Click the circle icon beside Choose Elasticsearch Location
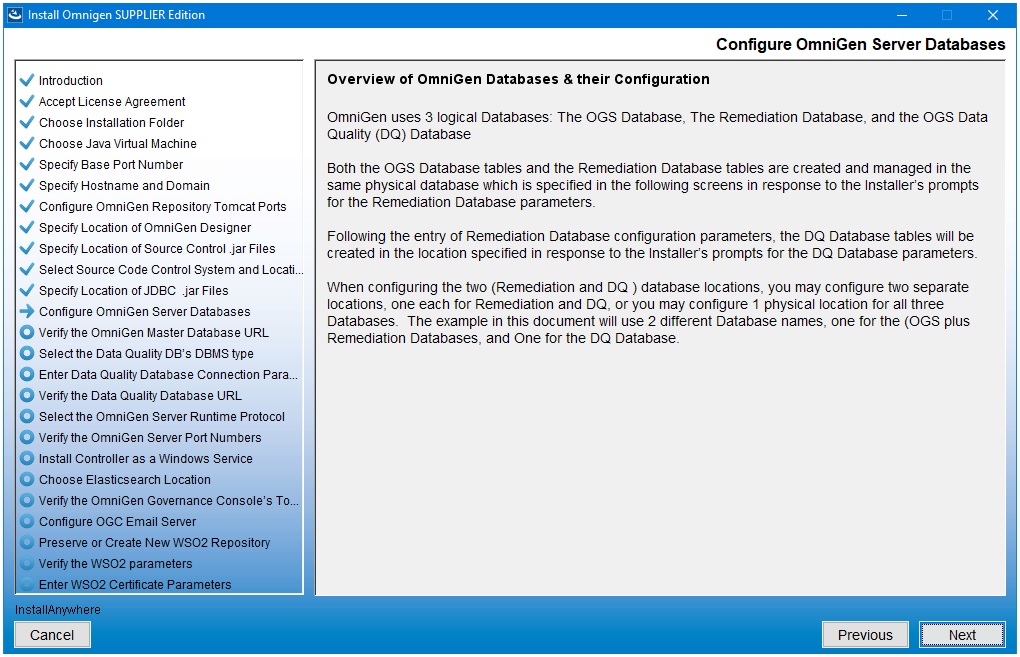 tap(27, 479)
